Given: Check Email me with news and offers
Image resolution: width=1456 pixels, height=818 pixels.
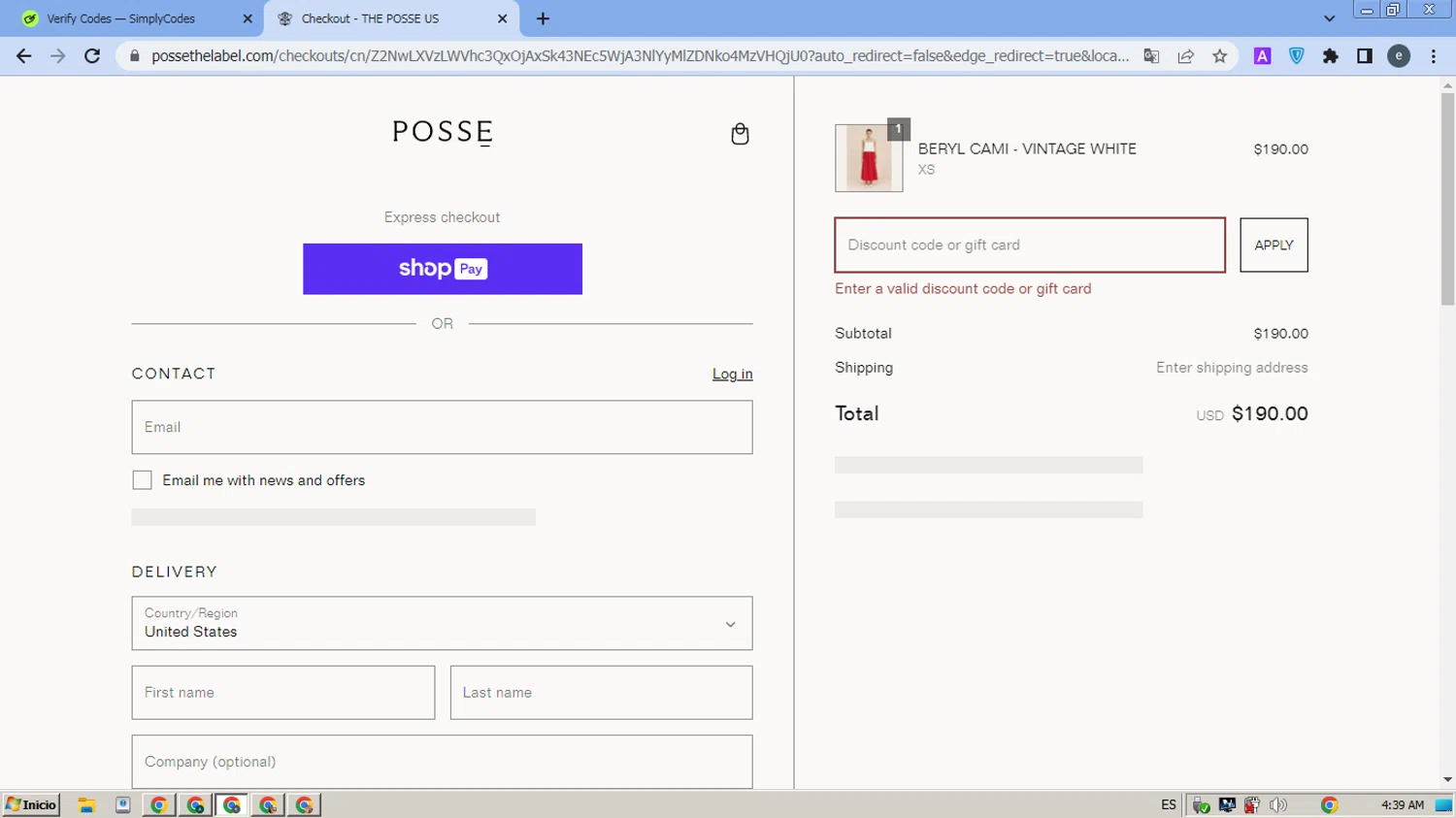Looking at the screenshot, I should (142, 480).
